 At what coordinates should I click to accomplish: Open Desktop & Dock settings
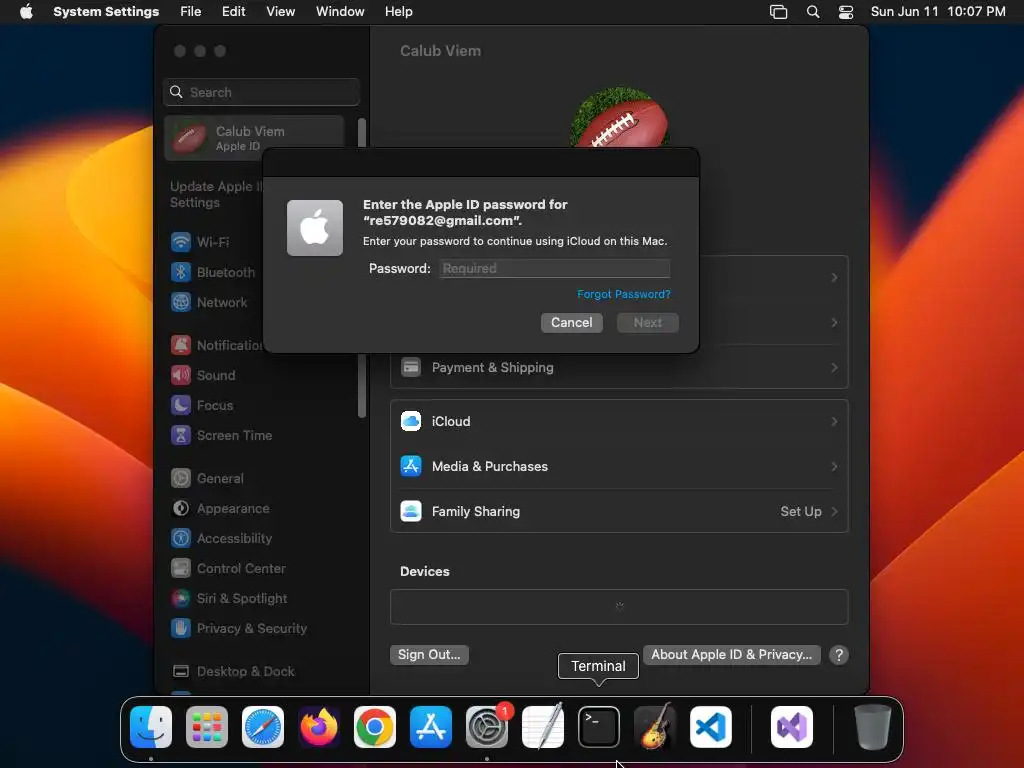pyautogui.click(x=232, y=671)
